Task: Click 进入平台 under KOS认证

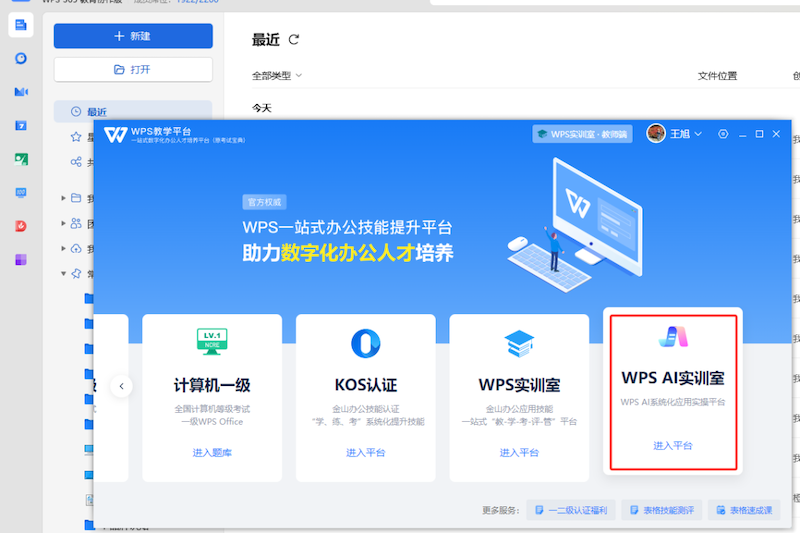Action: coord(366,452)
